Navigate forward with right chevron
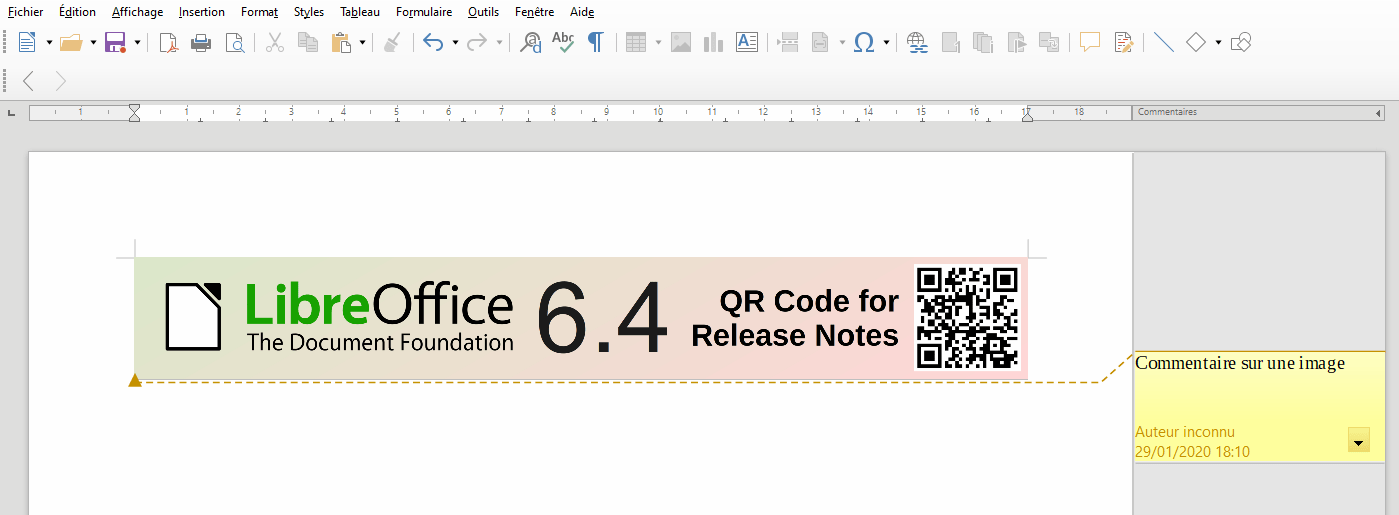The width and height of the screenshot is (1399, 515). click(61, 81)
